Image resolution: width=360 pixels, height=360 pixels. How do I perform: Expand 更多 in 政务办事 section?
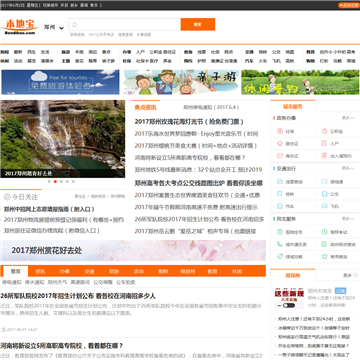coord(348,118)
